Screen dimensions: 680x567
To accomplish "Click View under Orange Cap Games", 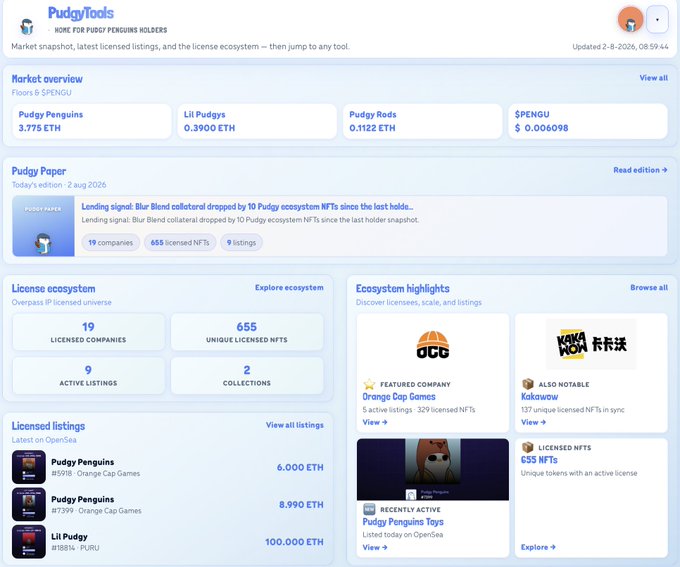I will coord(375,423).
